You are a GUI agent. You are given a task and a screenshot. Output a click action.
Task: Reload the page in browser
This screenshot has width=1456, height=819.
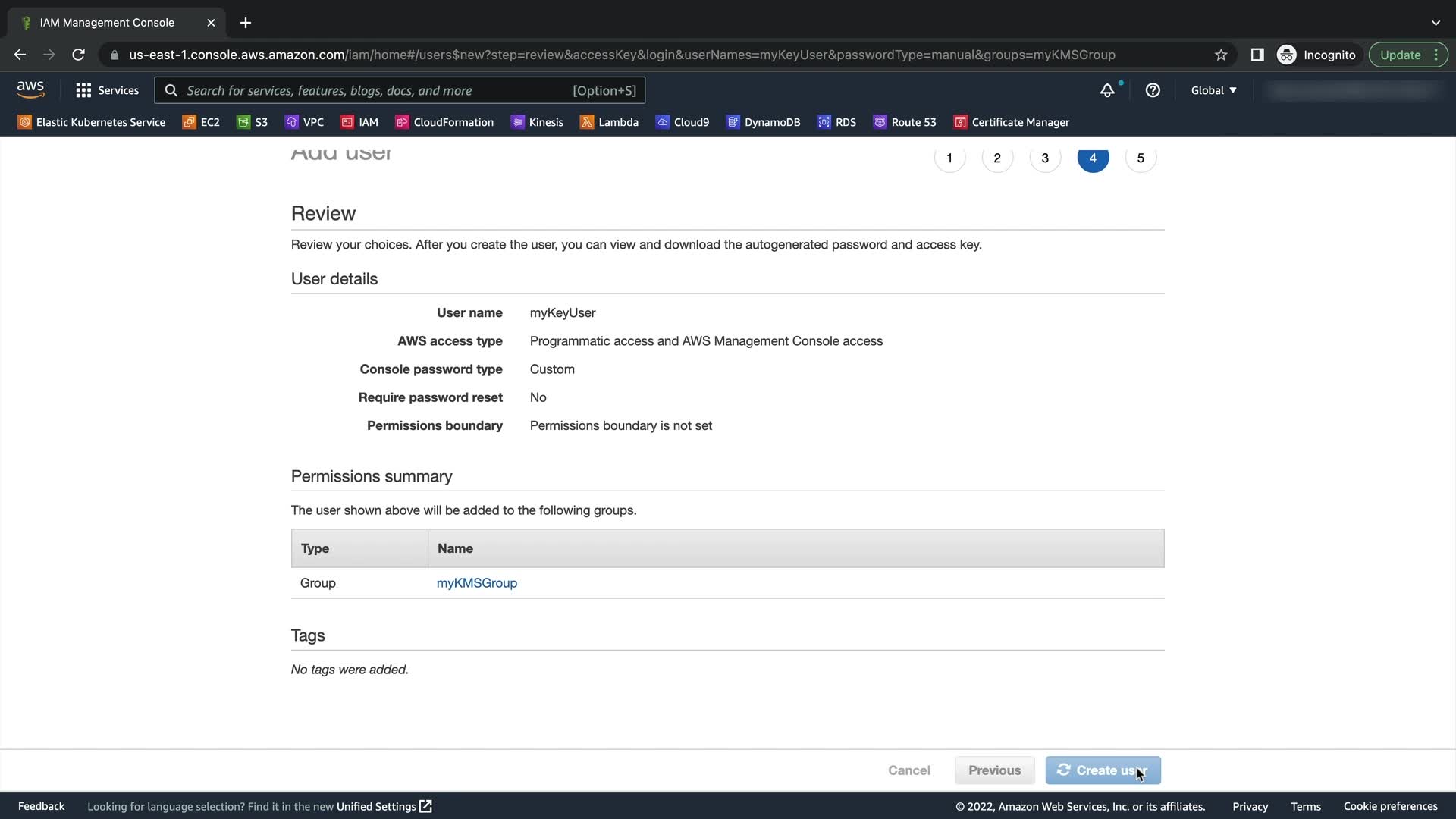click(x=78, y=55)
